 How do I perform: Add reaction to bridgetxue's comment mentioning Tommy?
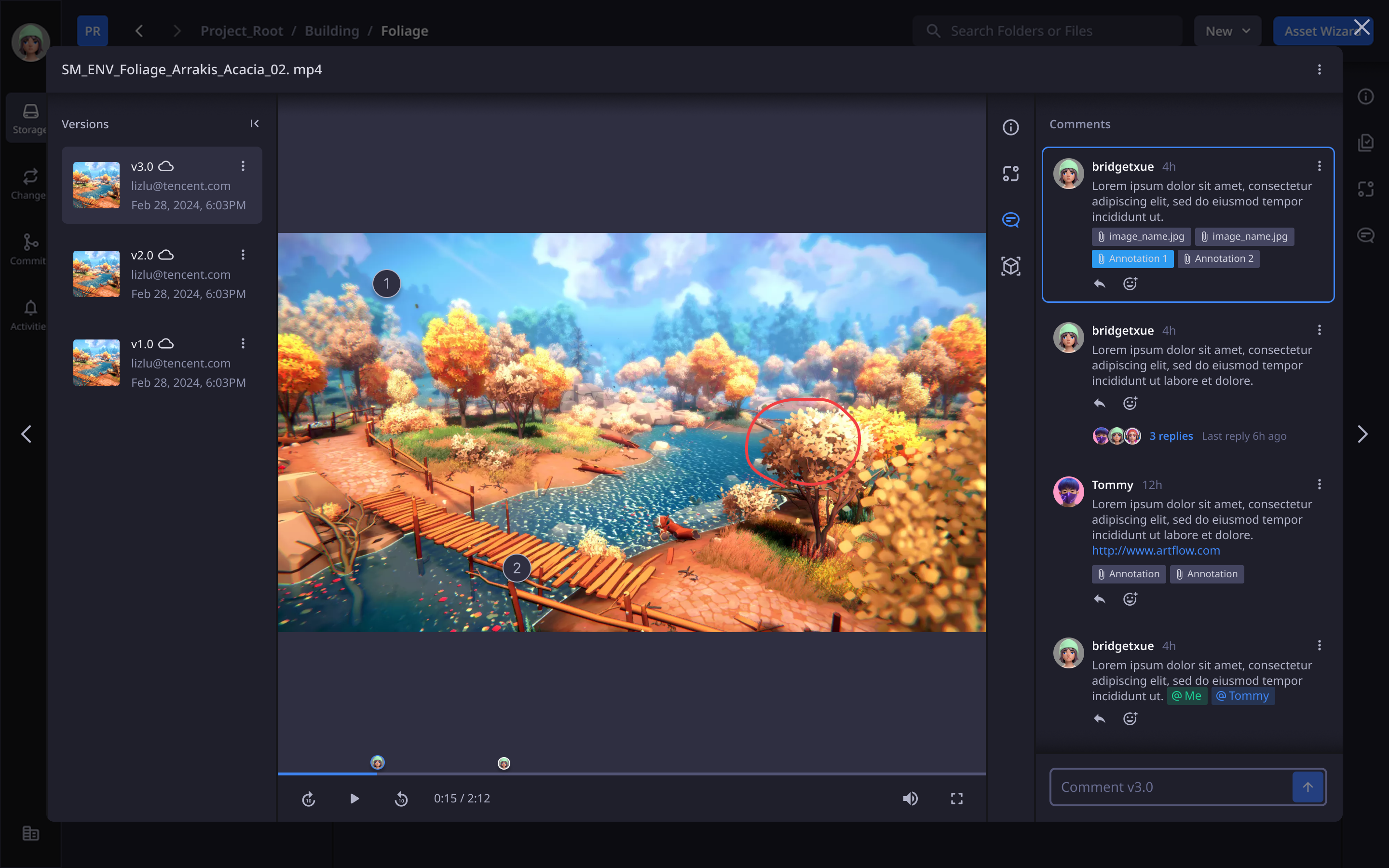tap(1130, 719)
